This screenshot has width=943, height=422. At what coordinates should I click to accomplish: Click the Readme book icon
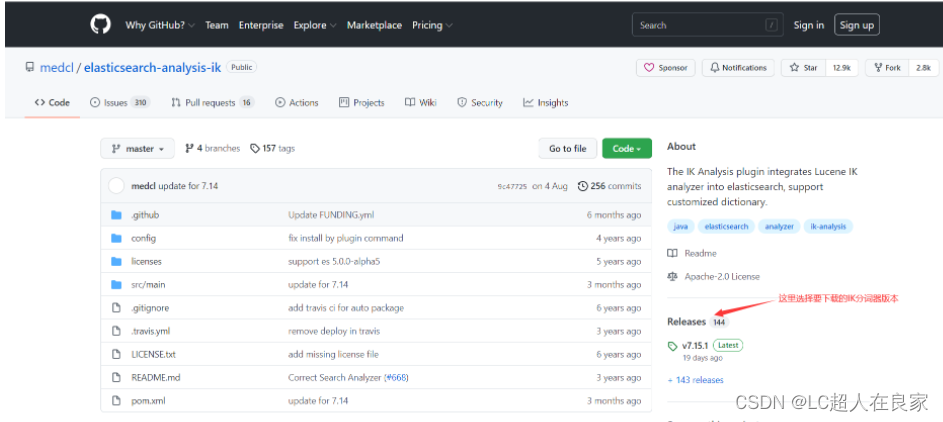point(672,253)
